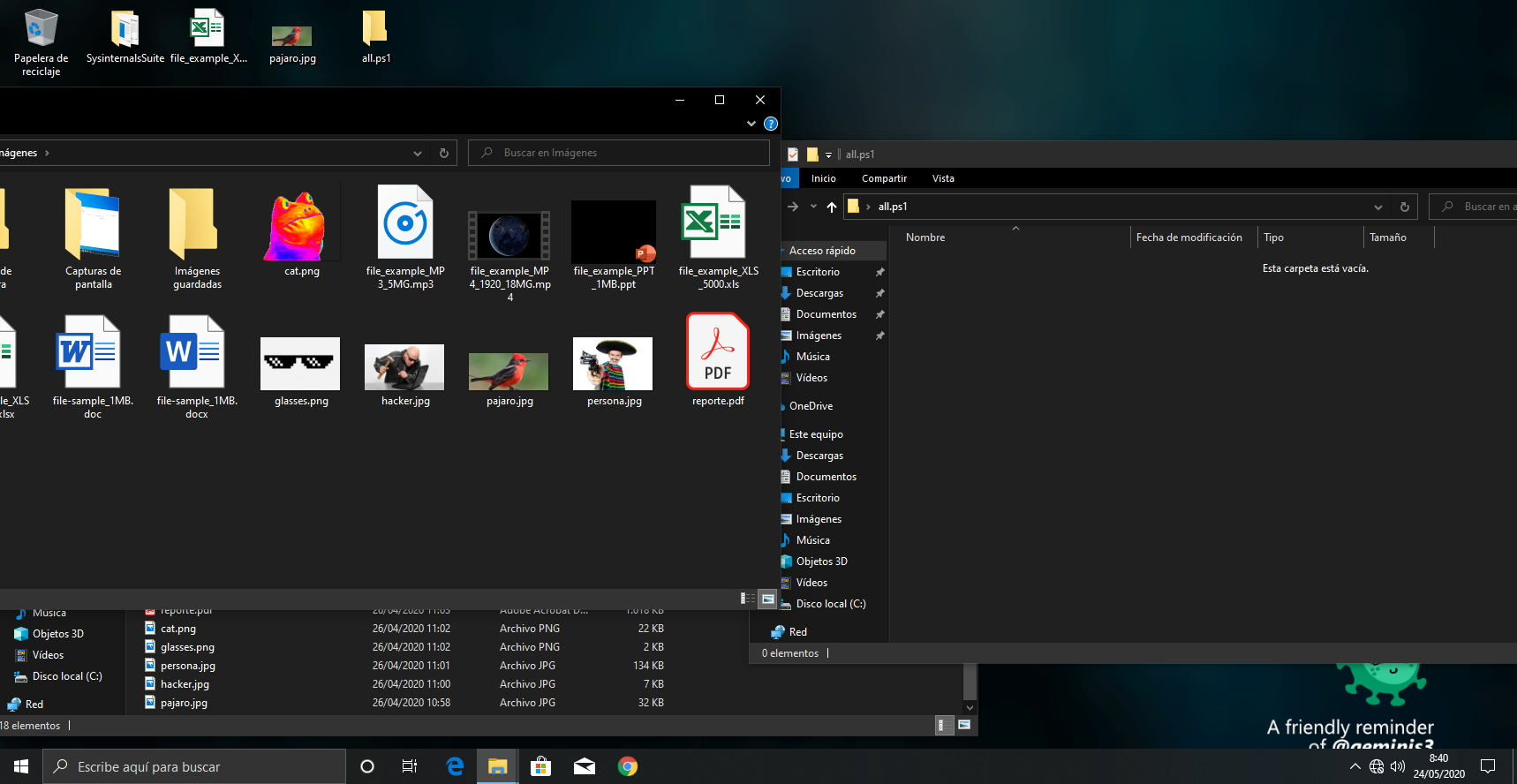Viewport: 1517px width, 784px height.
Task: Switch to details view toggle
Action: point(748,599)
